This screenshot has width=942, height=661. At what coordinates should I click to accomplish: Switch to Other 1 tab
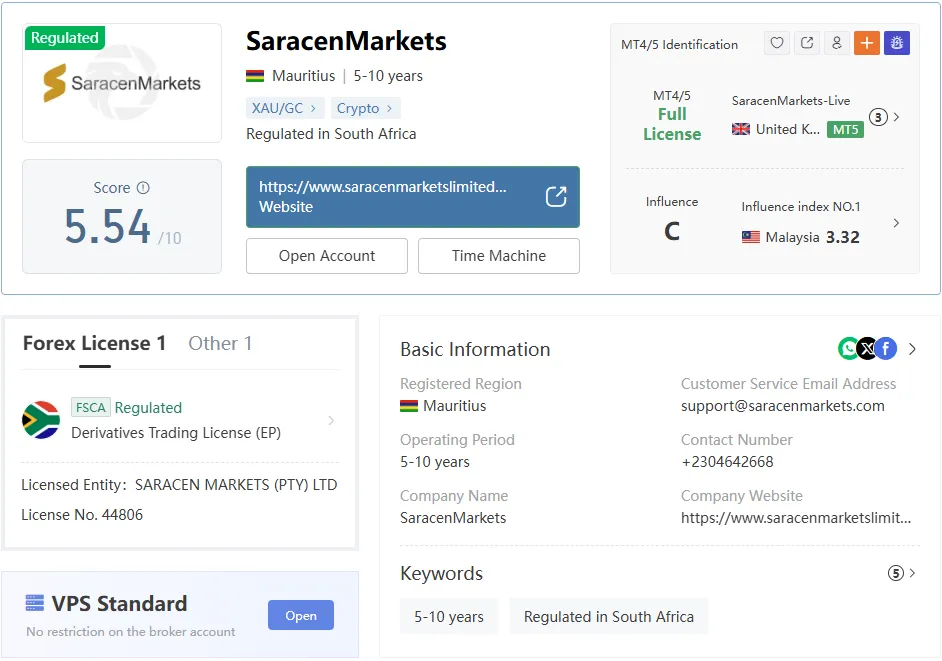point(220,343)
